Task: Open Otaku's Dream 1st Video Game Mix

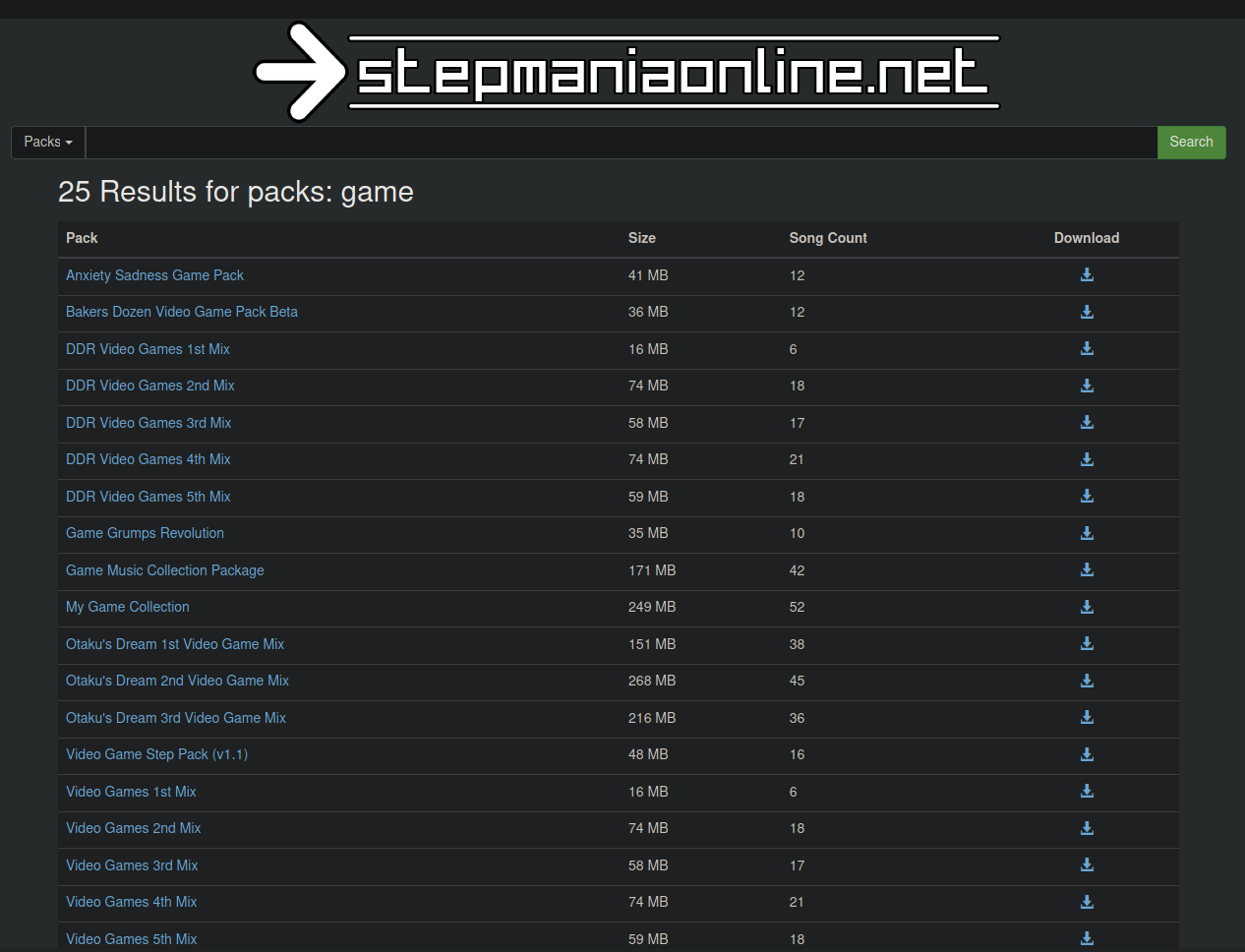Action: [x=174, y=644]
